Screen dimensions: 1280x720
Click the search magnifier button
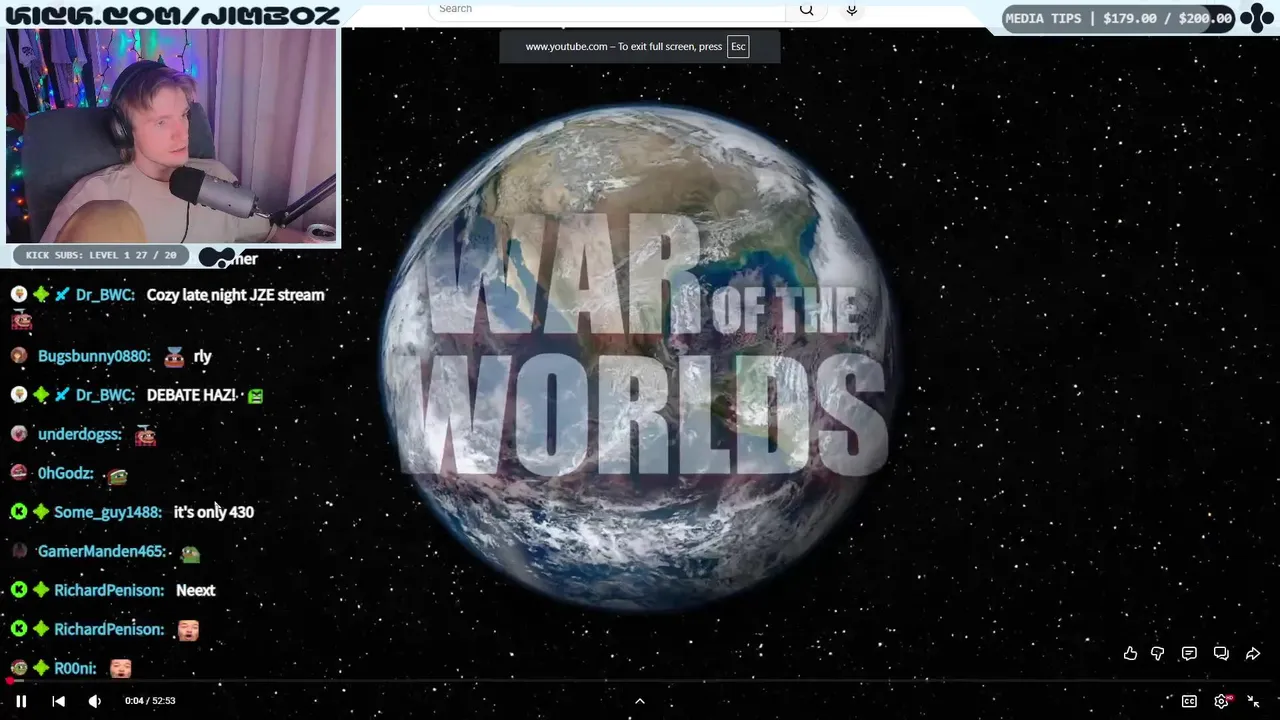point(807,9)
